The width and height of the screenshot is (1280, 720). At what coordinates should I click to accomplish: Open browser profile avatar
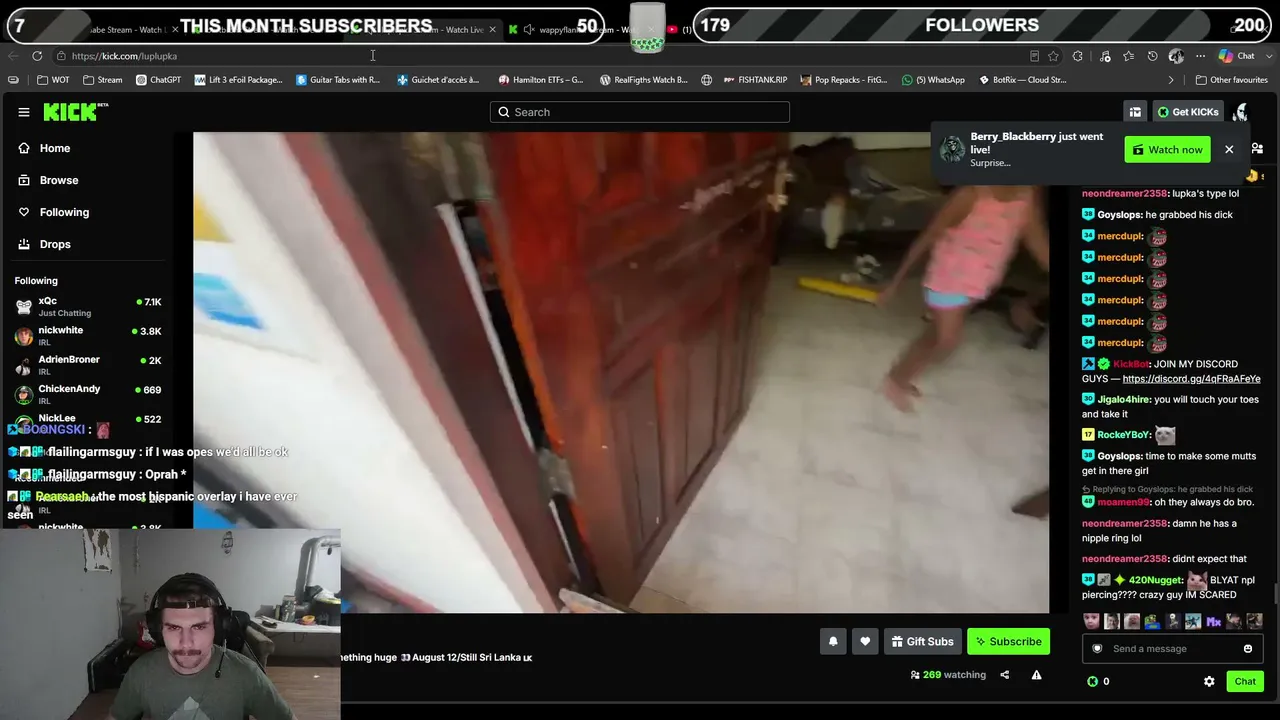(1177, 56)
